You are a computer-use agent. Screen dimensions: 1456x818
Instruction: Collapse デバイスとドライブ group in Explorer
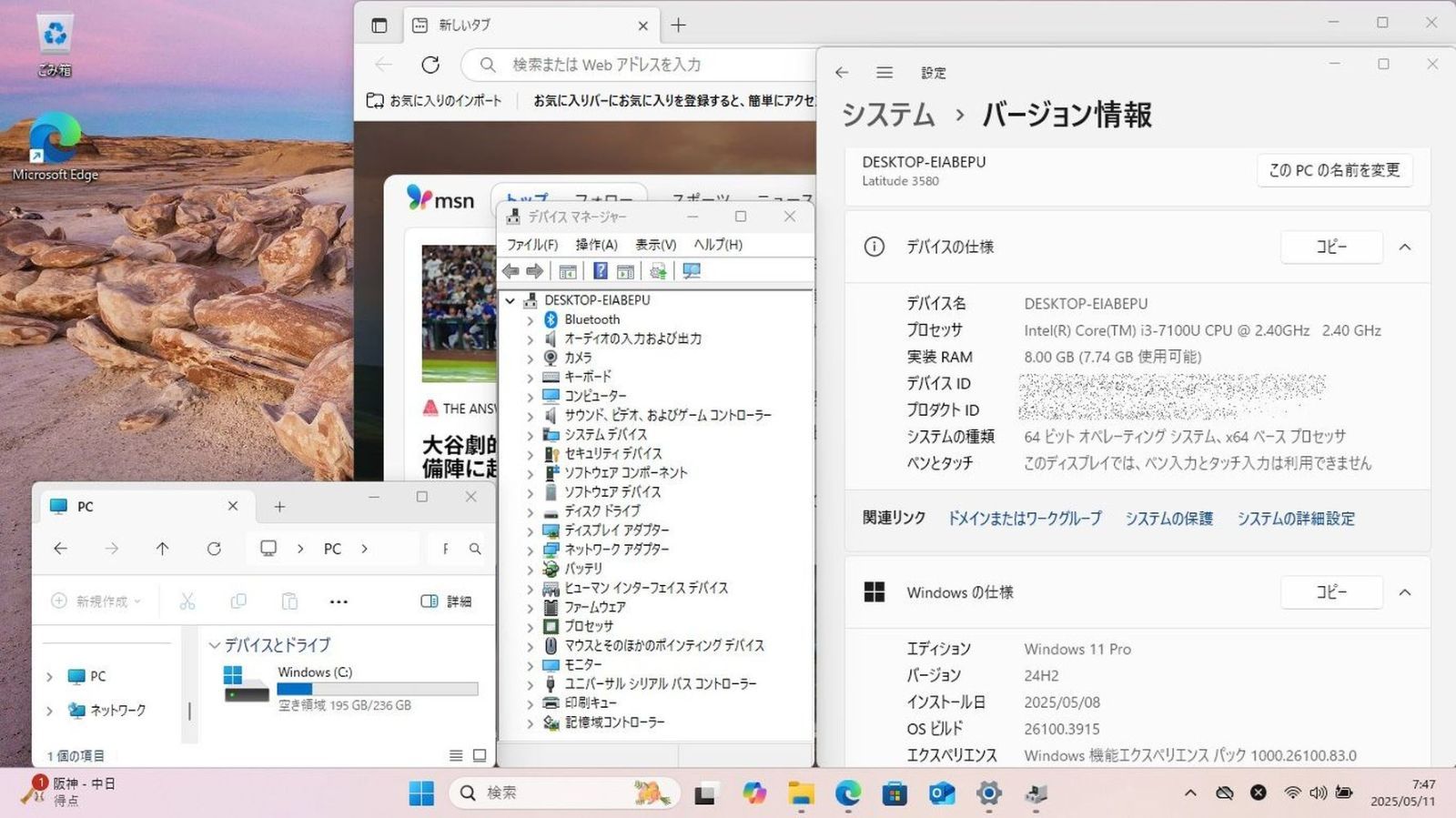click(x=215, y=645)
